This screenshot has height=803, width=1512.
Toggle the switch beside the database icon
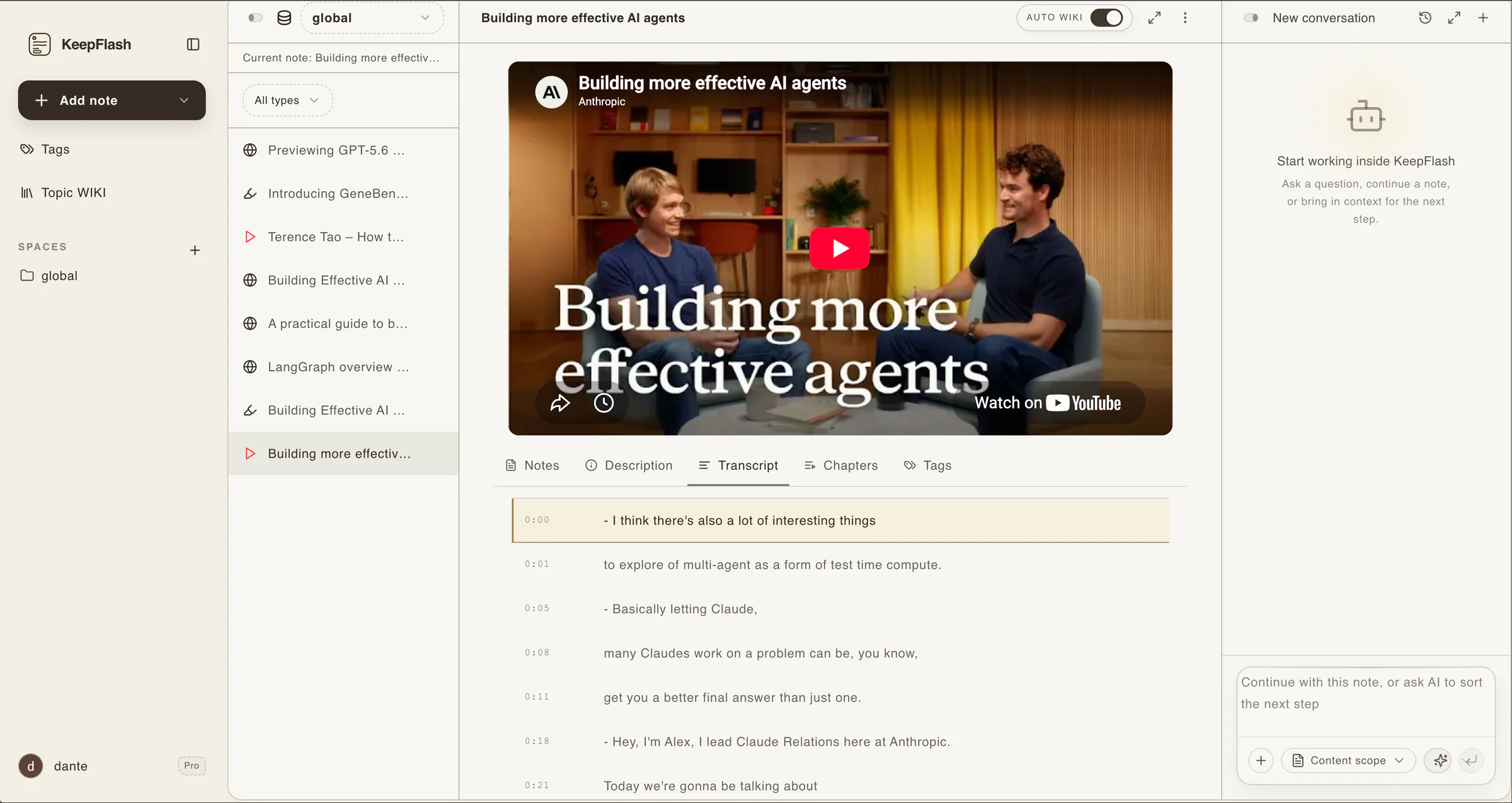point(255,18)
